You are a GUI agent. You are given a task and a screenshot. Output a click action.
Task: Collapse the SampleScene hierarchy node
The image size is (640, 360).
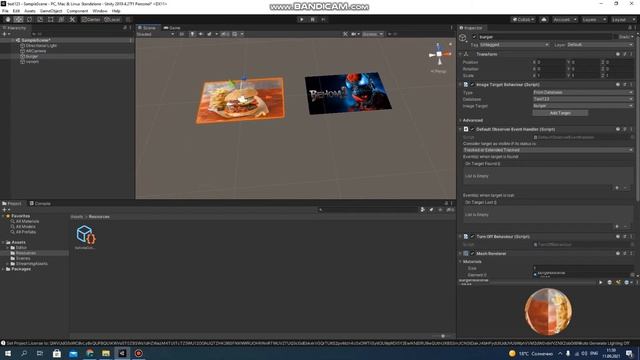(13, 40)
